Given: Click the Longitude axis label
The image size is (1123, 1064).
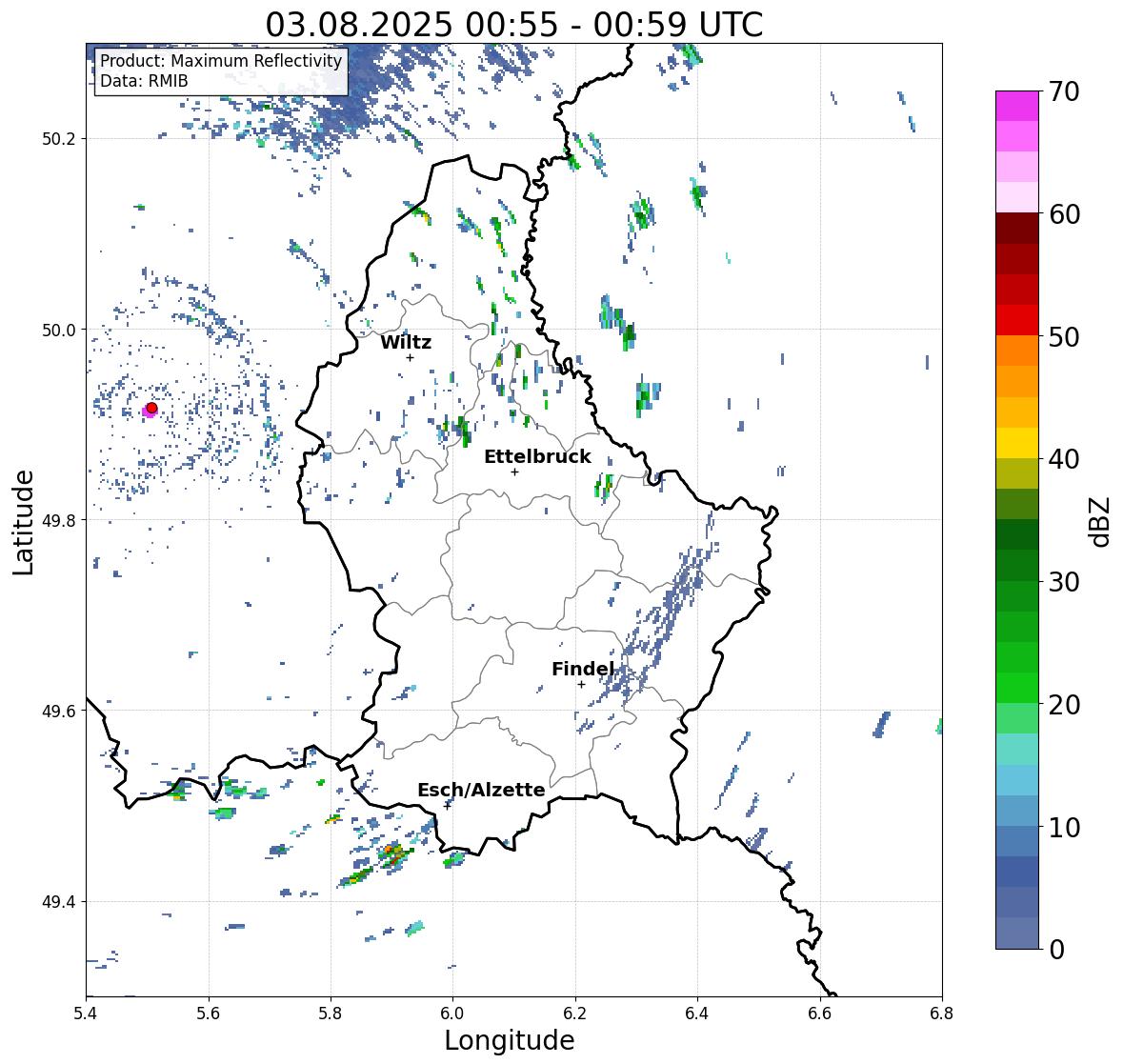Looking at the screenshot, I should coord(510,1040).
